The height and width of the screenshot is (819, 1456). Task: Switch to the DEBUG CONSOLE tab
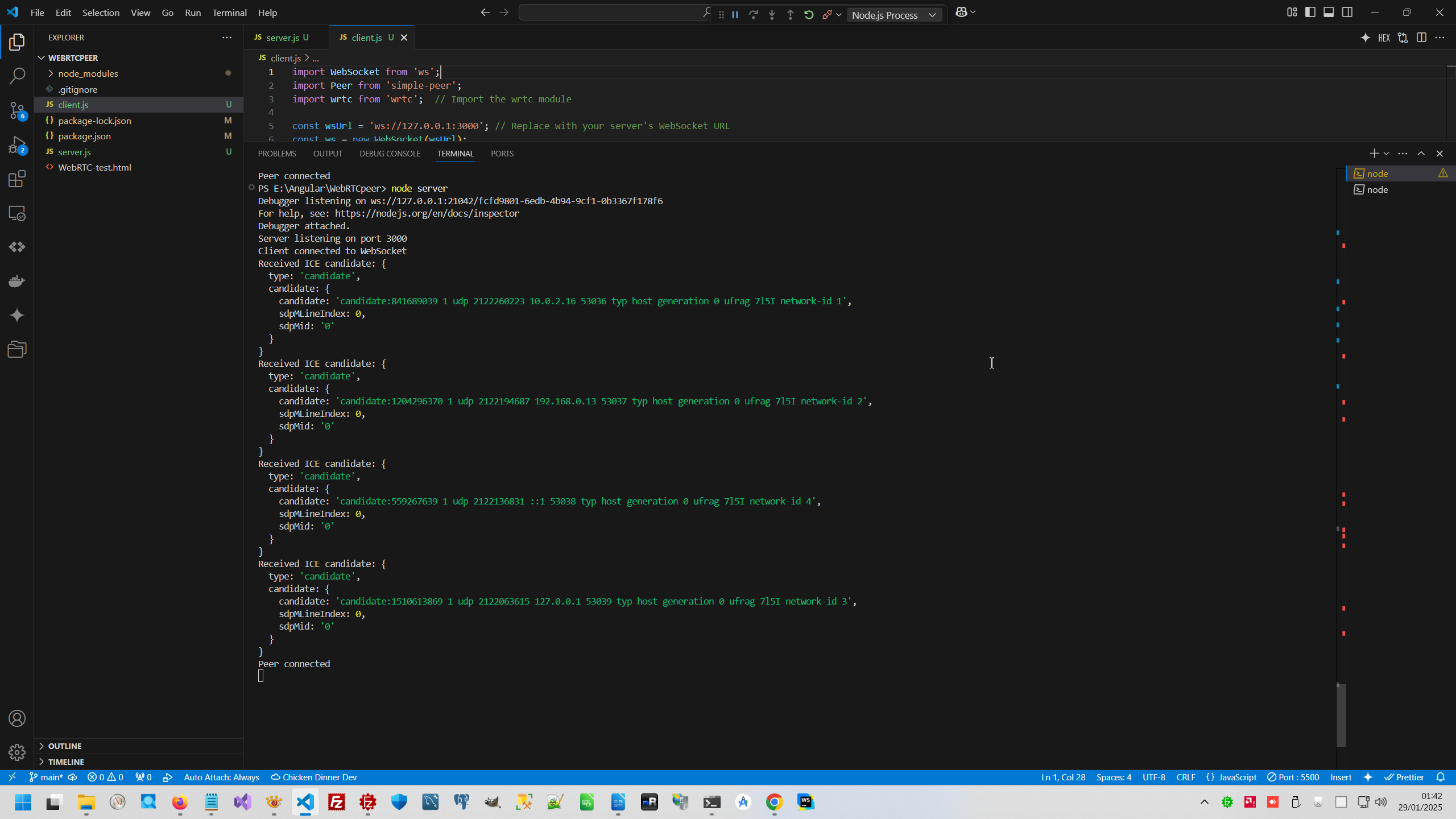tap(390, 154)
